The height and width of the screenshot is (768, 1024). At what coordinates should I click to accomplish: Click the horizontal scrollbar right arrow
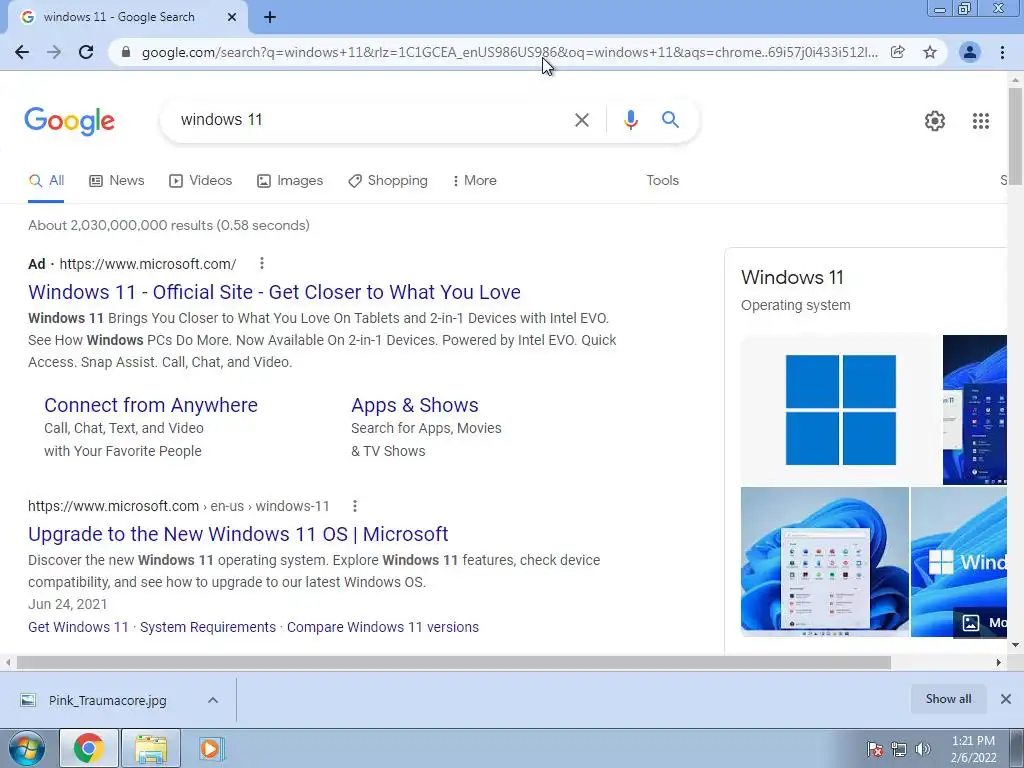[999, 662]
